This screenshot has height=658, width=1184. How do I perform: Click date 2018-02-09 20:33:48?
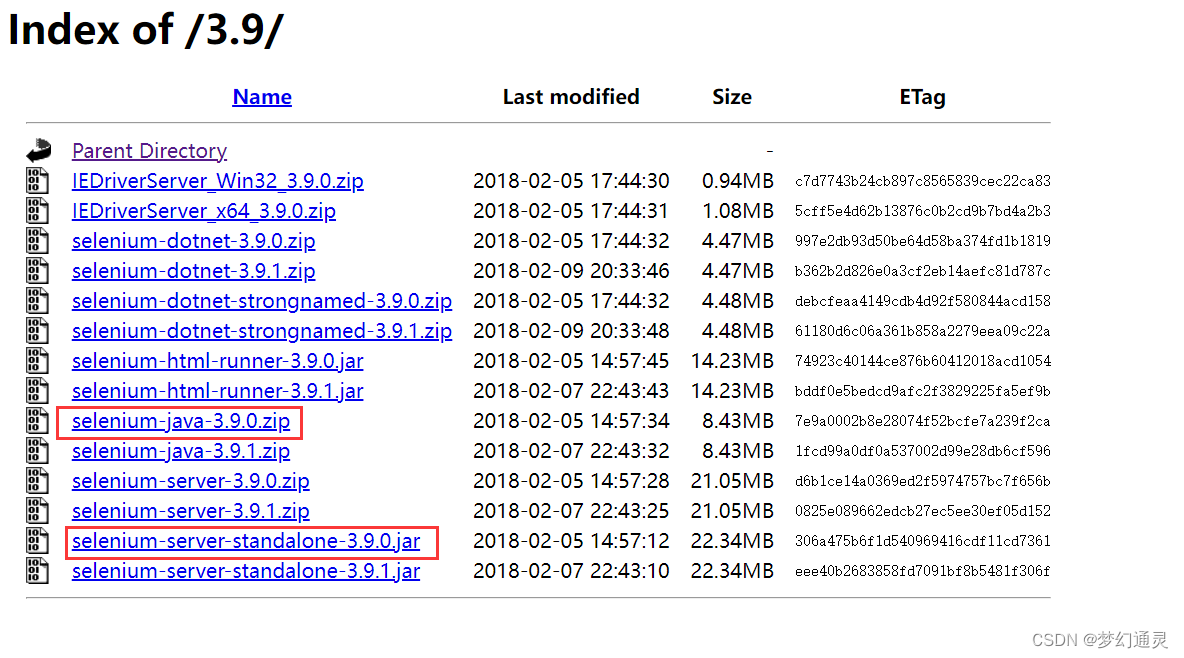(x=571, y=331)
